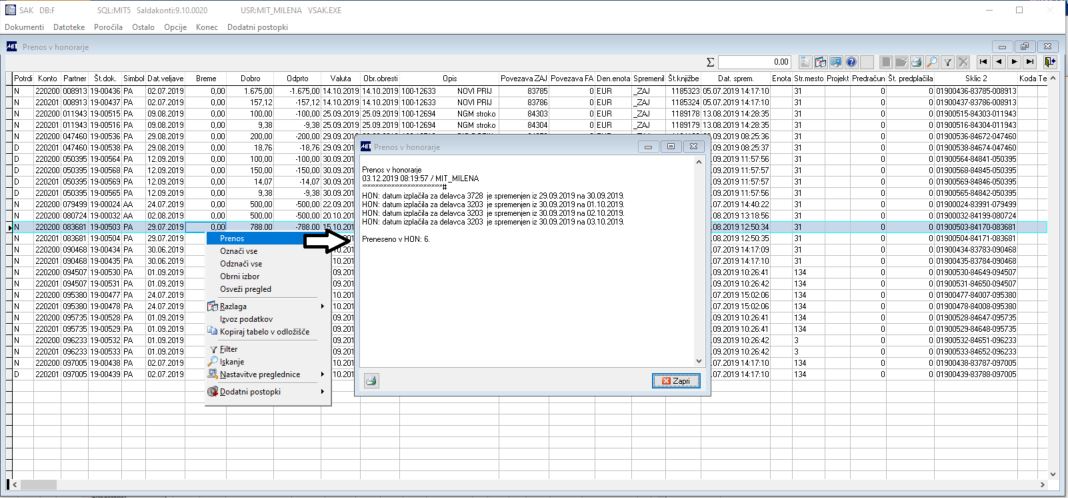The width and height of the screenshot is (1068, 498).
Task: Open the Opcije menu
Action: click(x=175, y=27)
